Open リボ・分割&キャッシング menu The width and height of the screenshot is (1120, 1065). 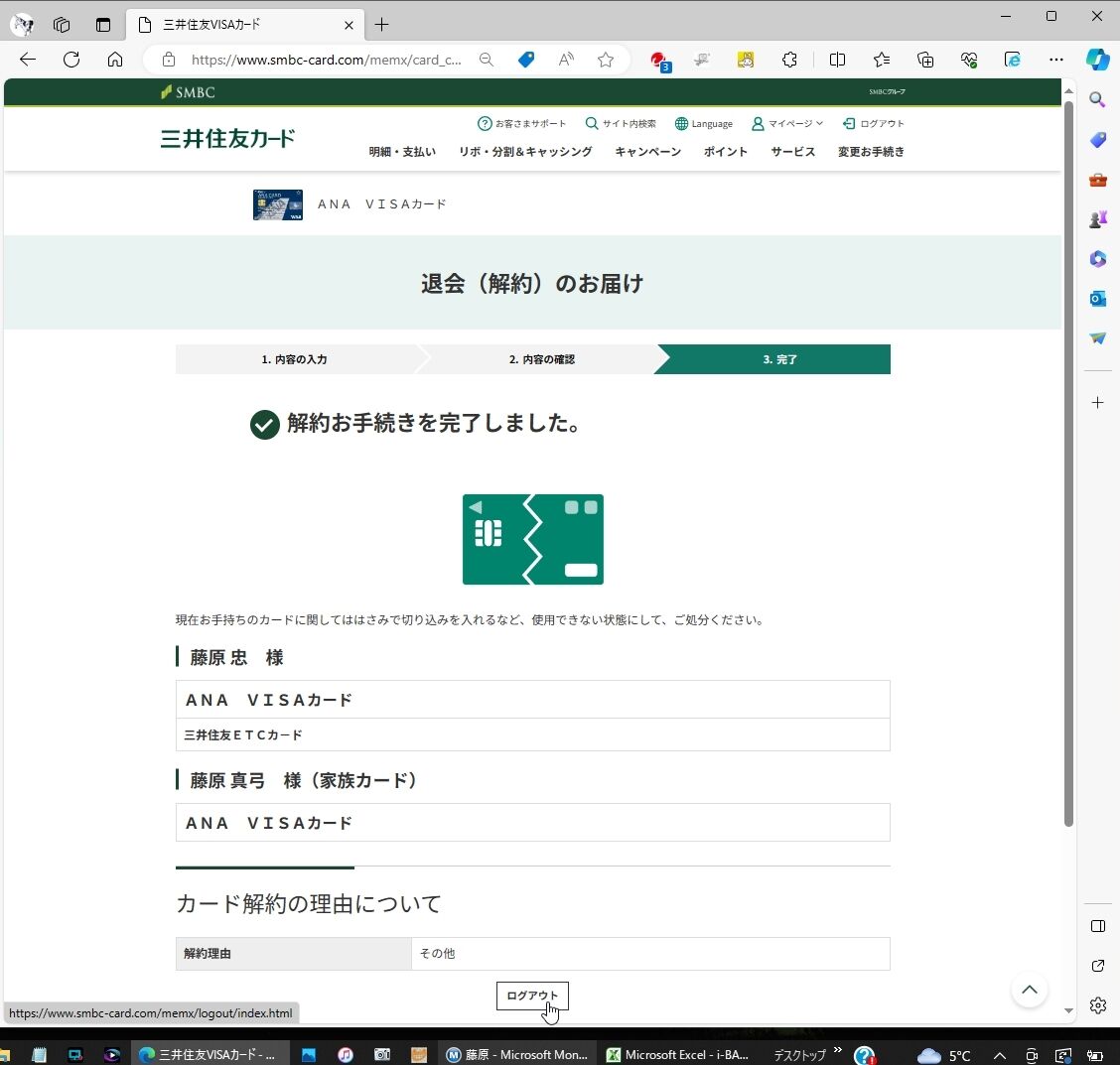(x=525, y=151)
